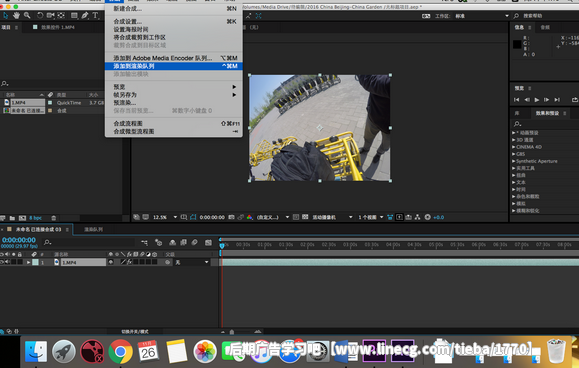Click first frame button in preview panel
The image size is (579, 368).
(x=517, y=100)
